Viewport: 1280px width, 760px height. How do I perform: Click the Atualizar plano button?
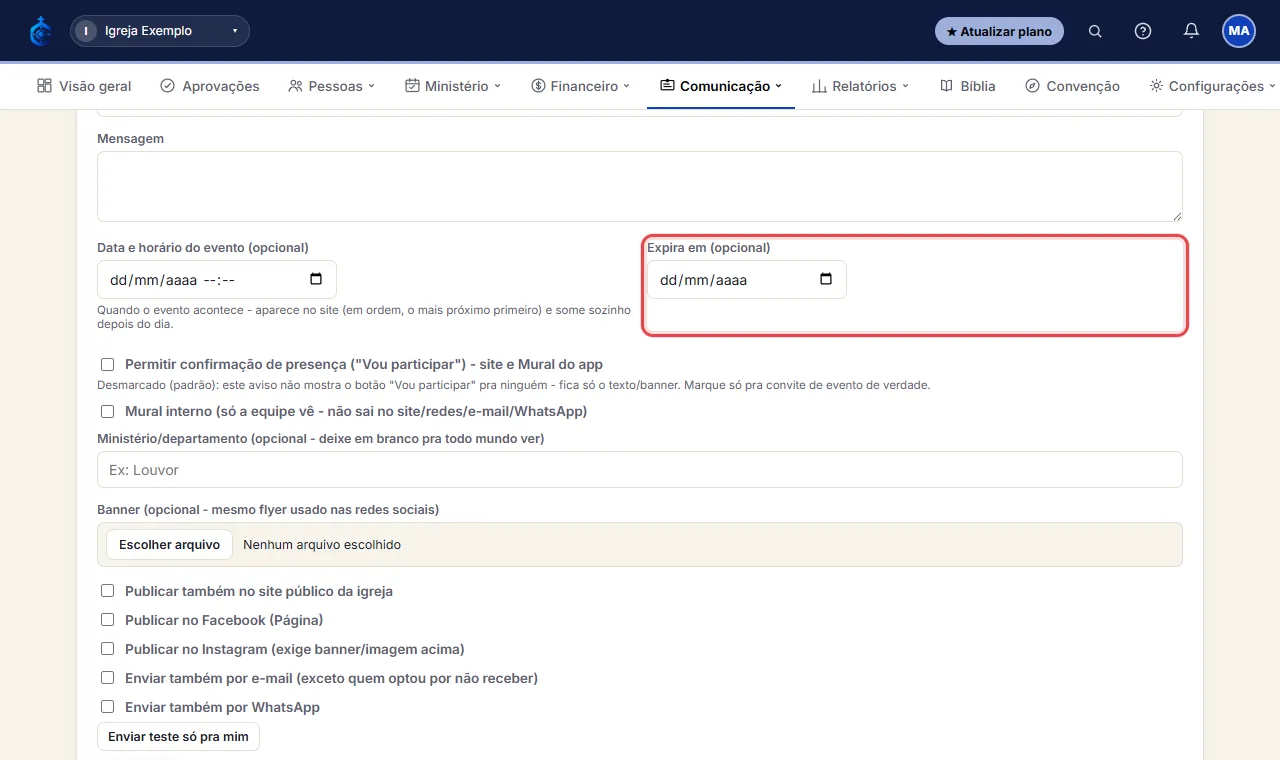coord(999,31)
